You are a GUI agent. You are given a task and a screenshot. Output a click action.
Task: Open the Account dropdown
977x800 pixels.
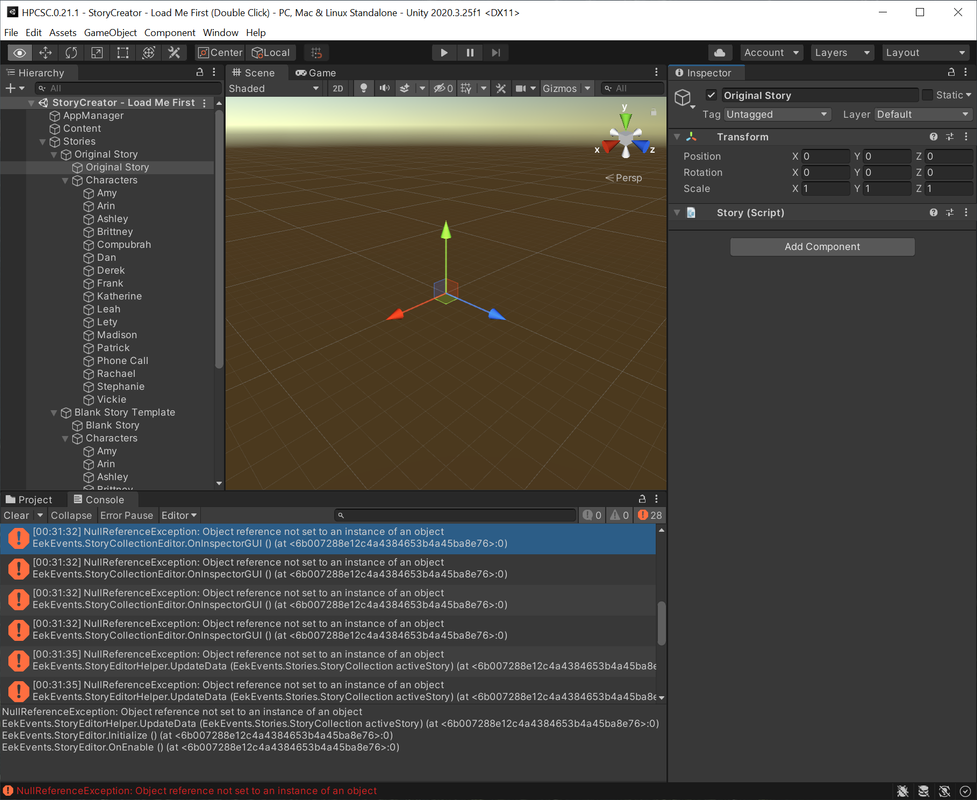(771, 53)
